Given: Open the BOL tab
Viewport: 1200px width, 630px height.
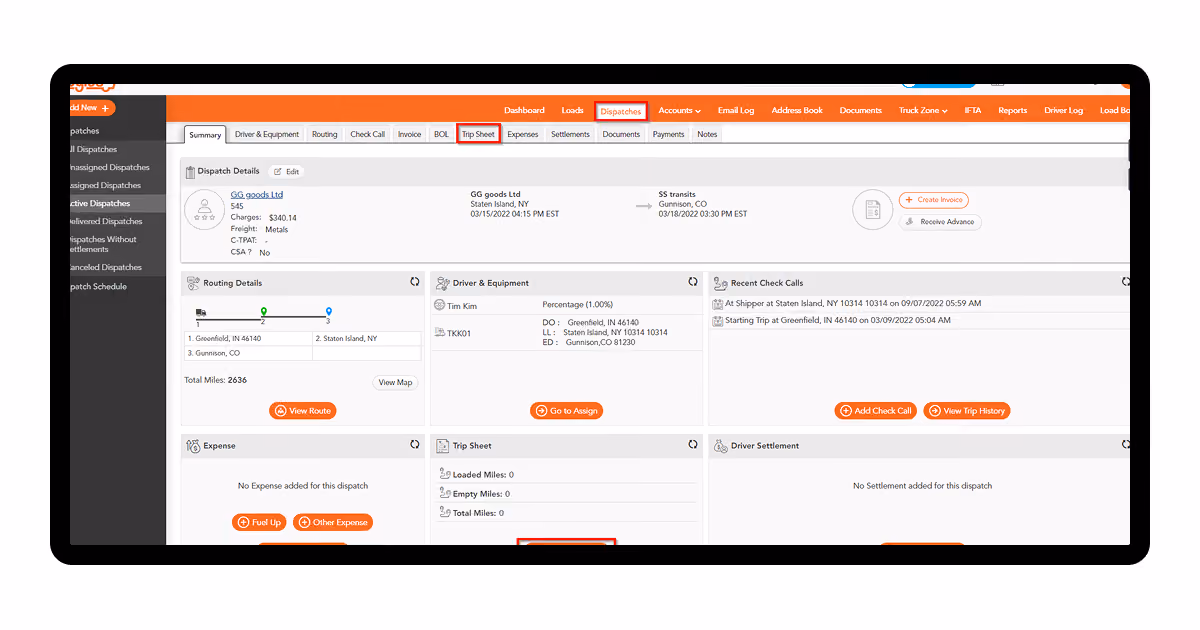Looking at the screenshot, I should click(441, 134).
